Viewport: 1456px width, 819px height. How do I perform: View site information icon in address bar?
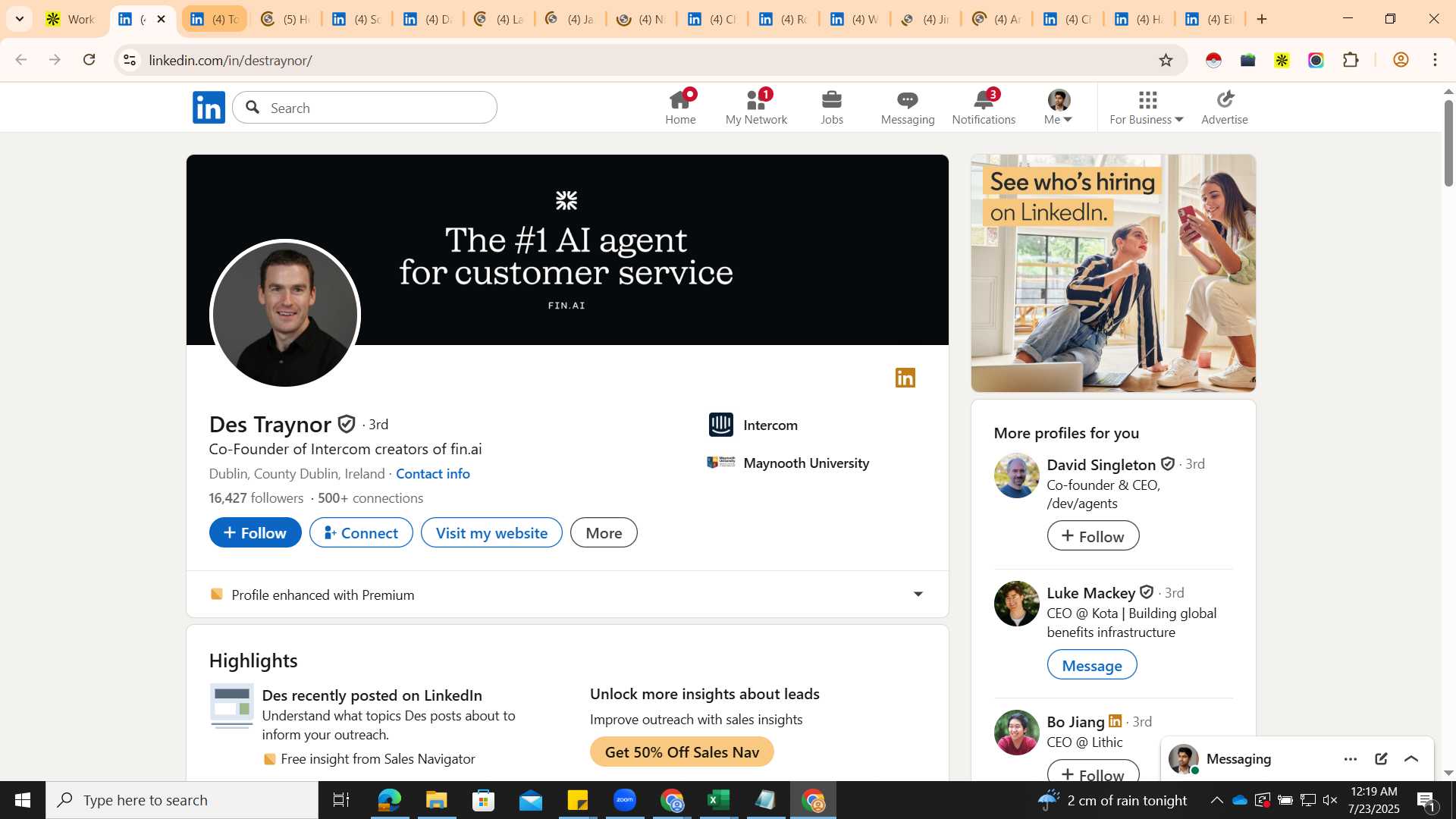click(x=130, y=60)
